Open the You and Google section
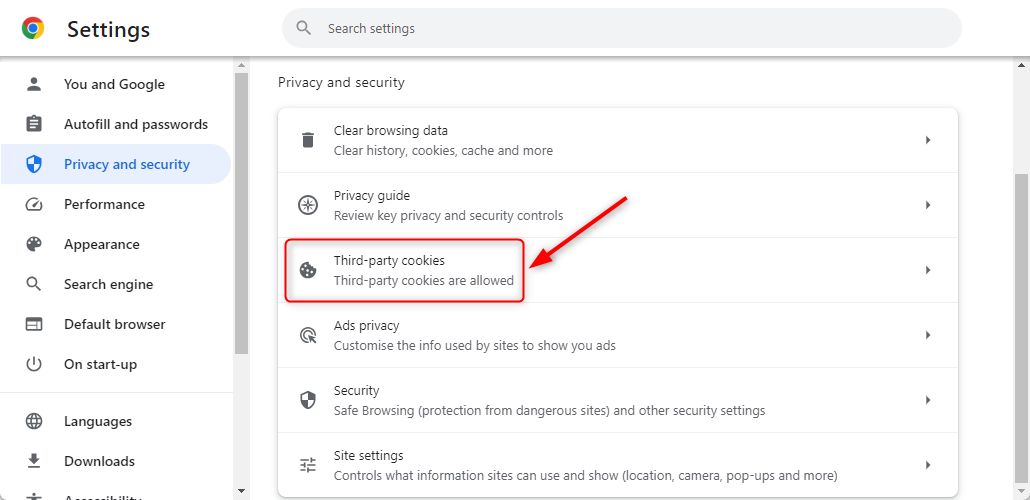The image size is (1030, 500). click(x=116, y=84)
